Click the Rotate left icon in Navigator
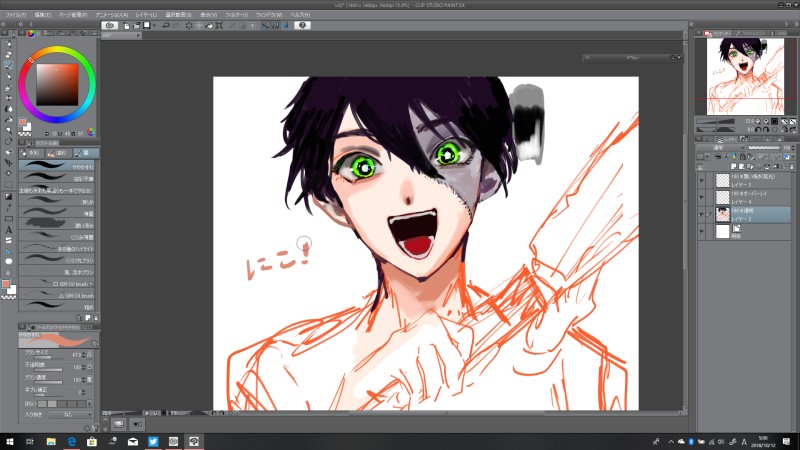The image size is (800, 450). [758, 130]
